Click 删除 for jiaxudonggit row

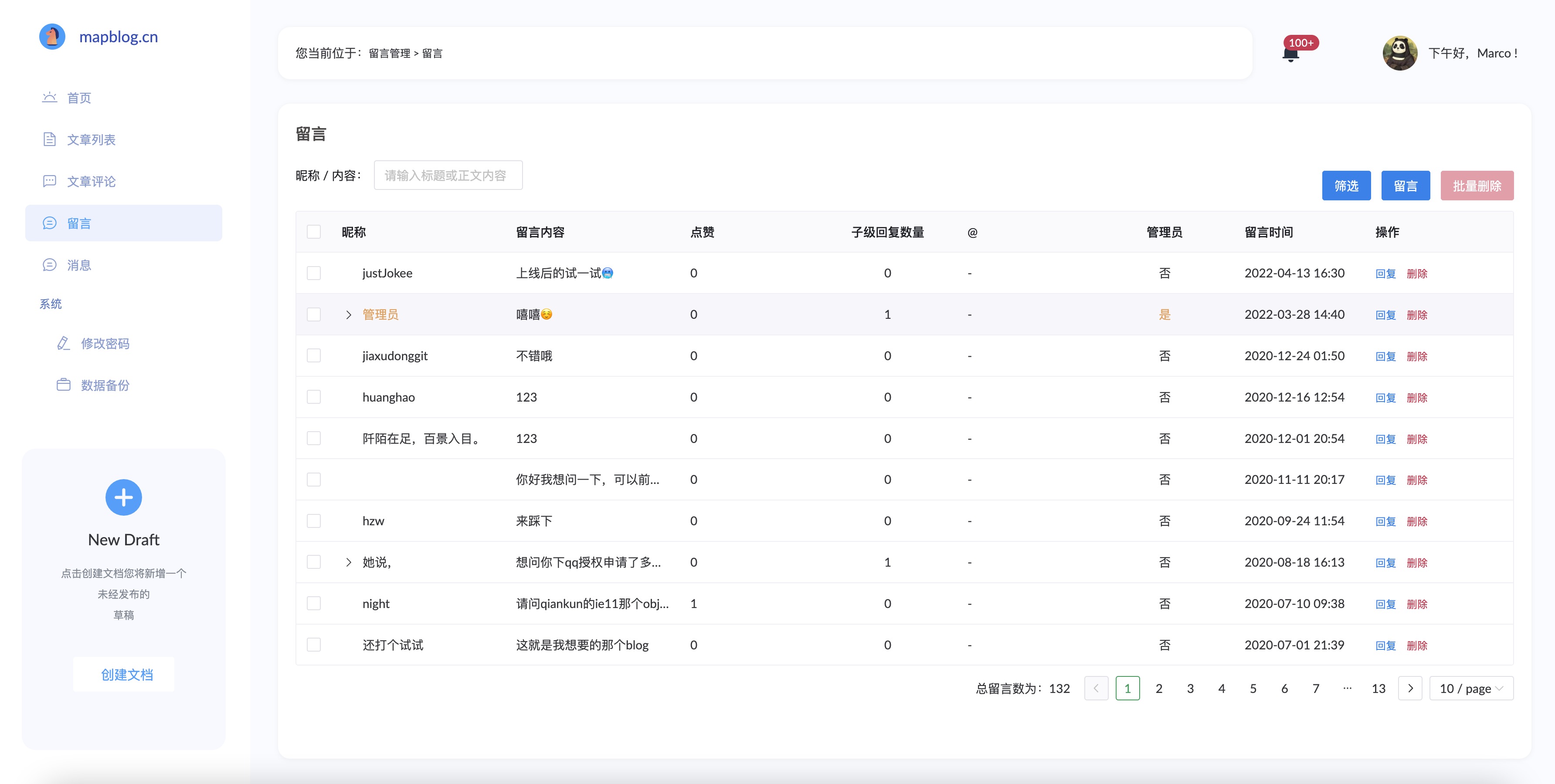pyautogui.click(x=1417, y=356)
